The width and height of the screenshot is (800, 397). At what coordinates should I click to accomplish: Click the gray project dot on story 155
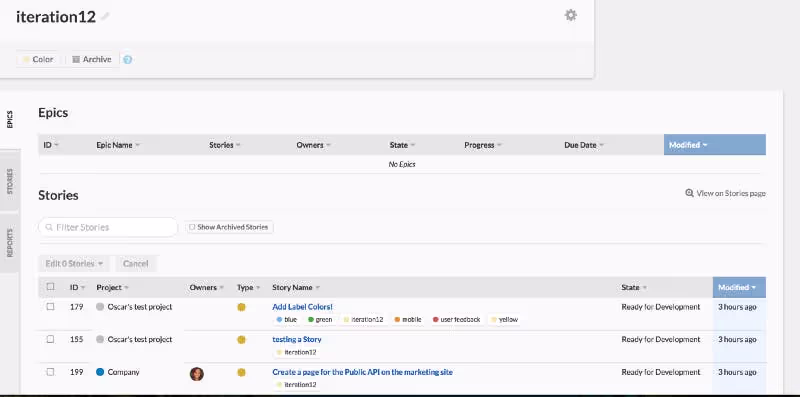pos(100,339)
